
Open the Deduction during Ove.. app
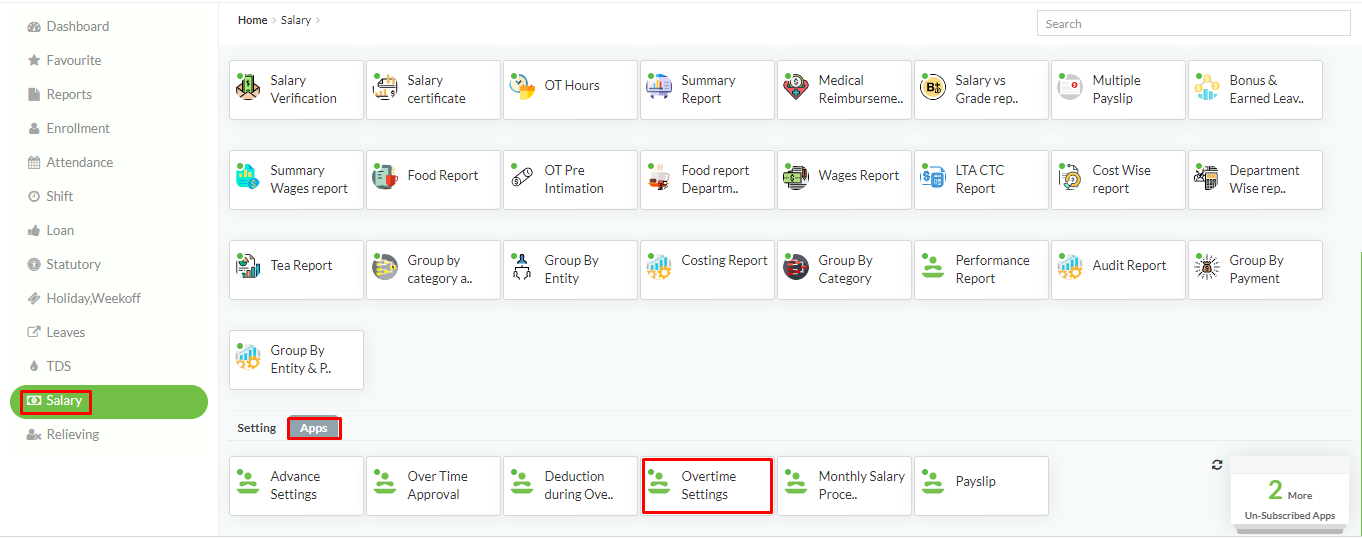[570, 486]
